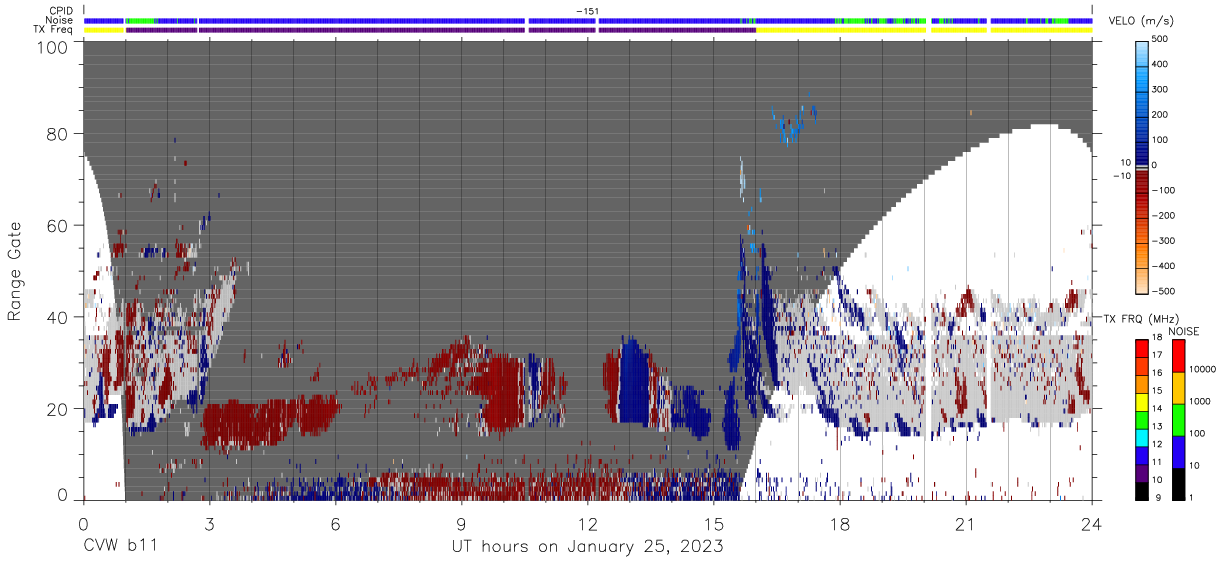Select the red swatch in NOISE legend

(x=1178, y=356)
